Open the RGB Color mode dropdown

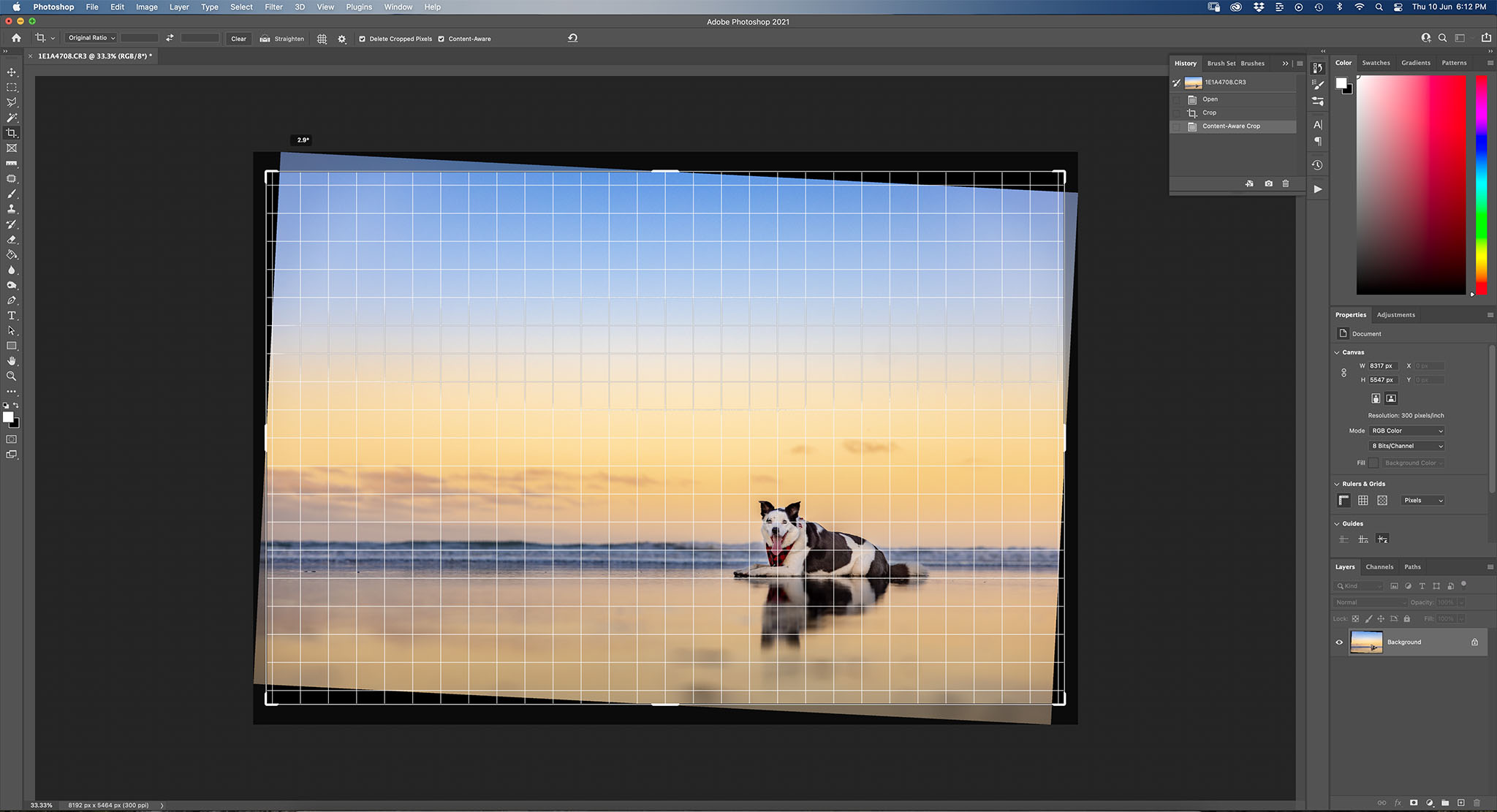coord(1406,430)
